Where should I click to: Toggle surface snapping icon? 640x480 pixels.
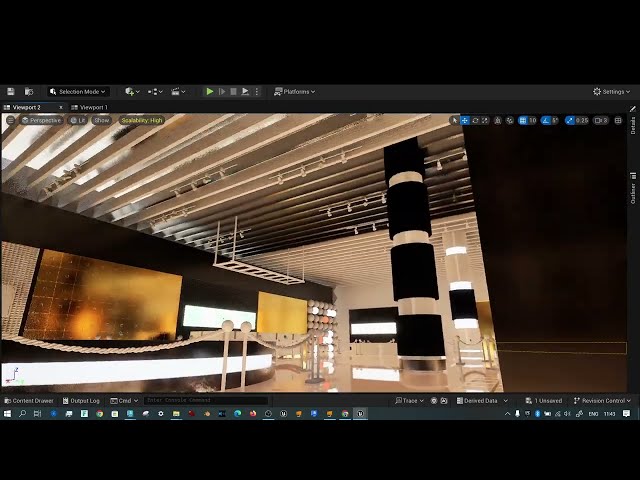pyautogui.click(x=510, y=120)
